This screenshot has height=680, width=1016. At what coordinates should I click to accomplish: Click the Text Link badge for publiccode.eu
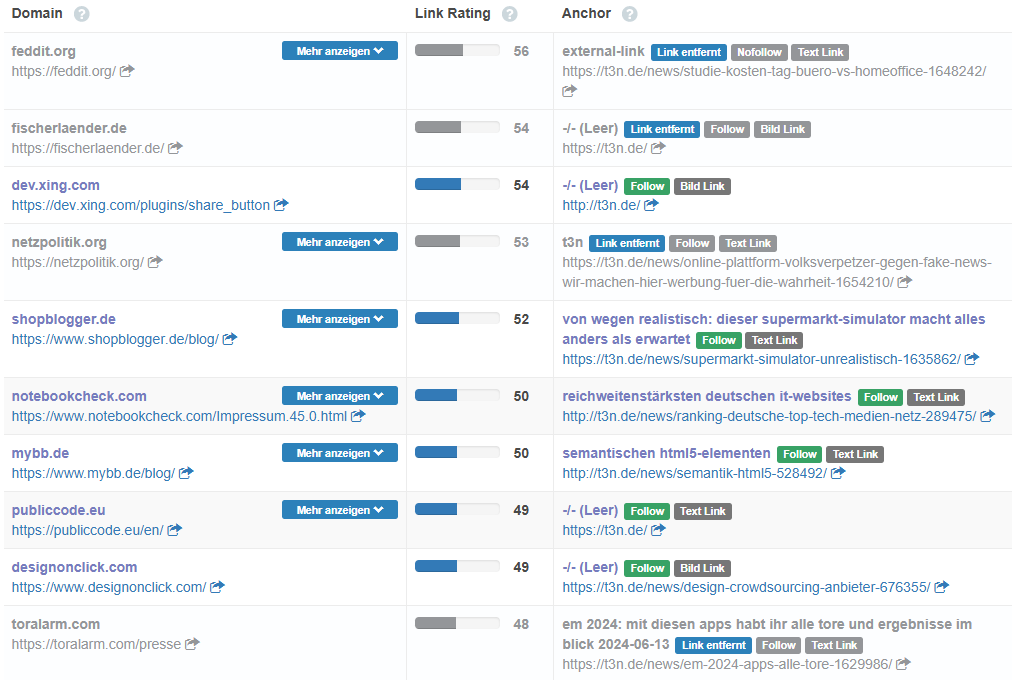click(703, 511)
